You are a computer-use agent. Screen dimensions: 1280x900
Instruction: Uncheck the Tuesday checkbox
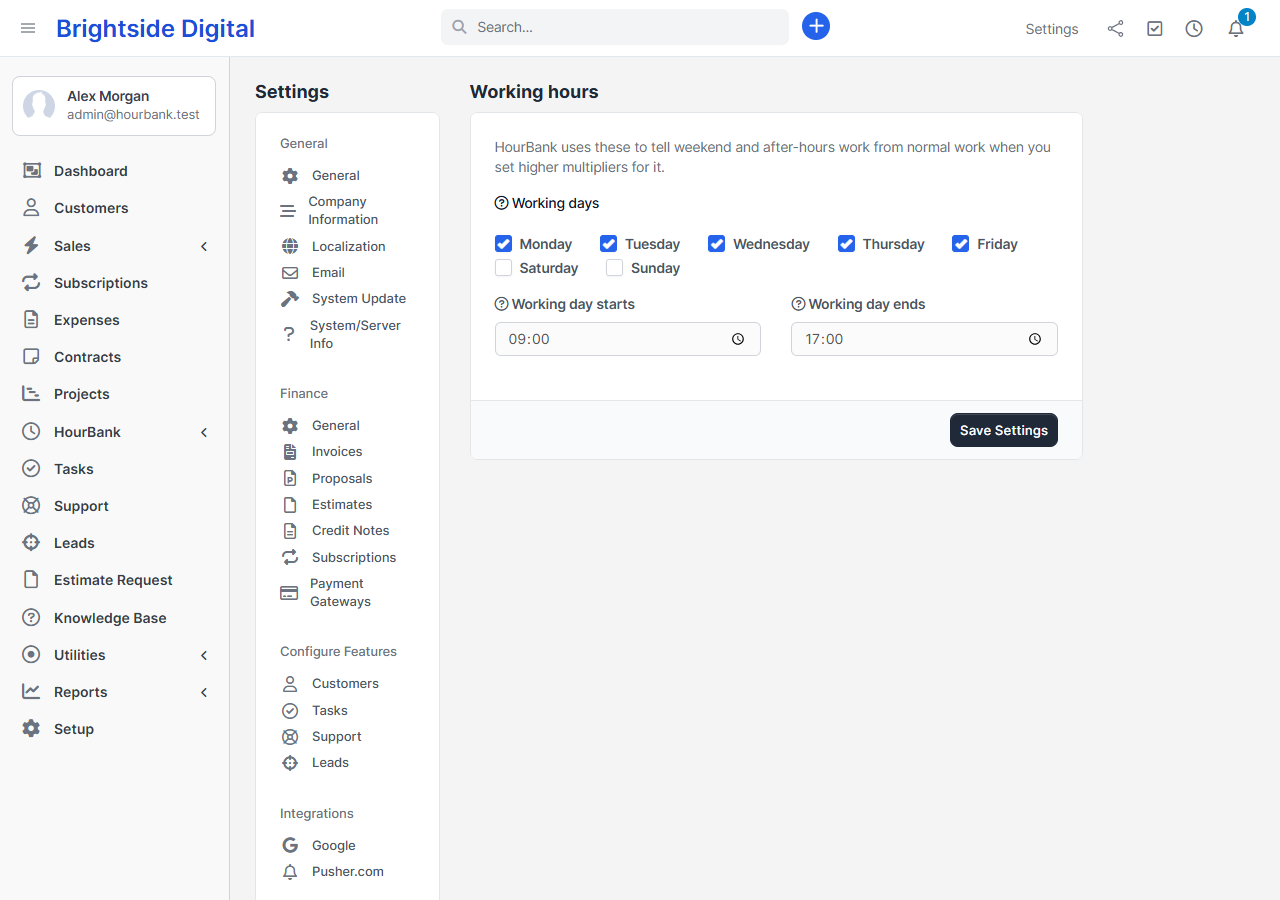point(609,244)
